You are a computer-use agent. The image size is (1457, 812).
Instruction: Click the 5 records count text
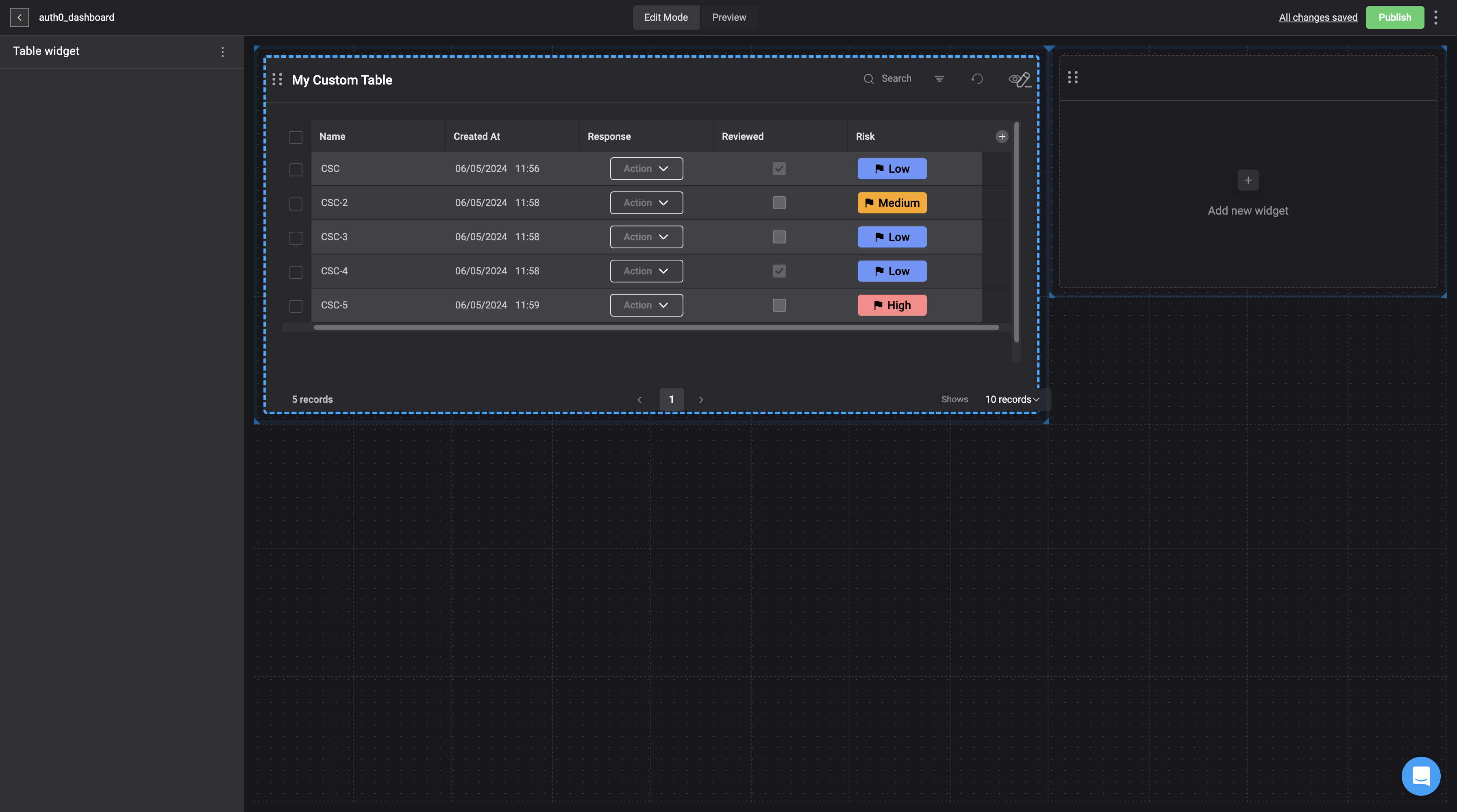pyautogui.click(x=312, y=399)
